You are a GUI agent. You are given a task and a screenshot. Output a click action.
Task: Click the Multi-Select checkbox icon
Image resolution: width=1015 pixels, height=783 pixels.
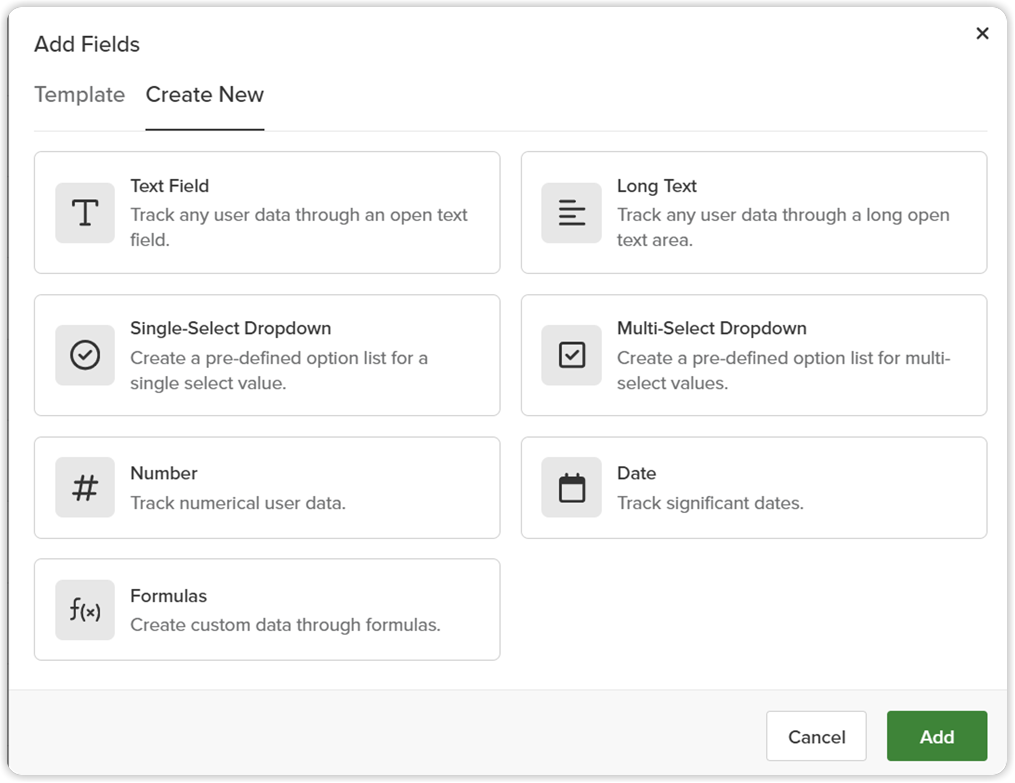572,355
